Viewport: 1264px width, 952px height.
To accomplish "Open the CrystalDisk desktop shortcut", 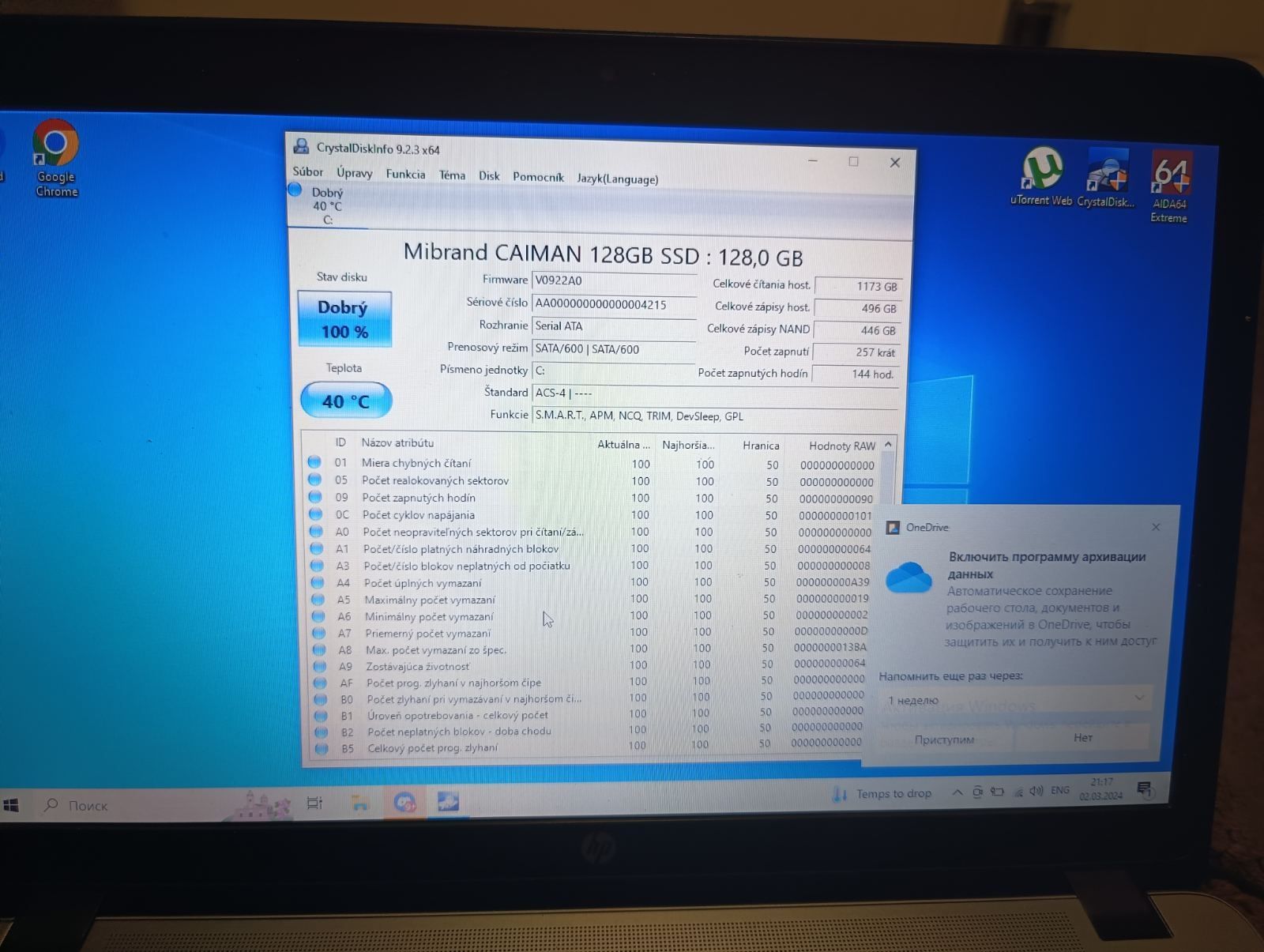I will tap(1106, 179).
